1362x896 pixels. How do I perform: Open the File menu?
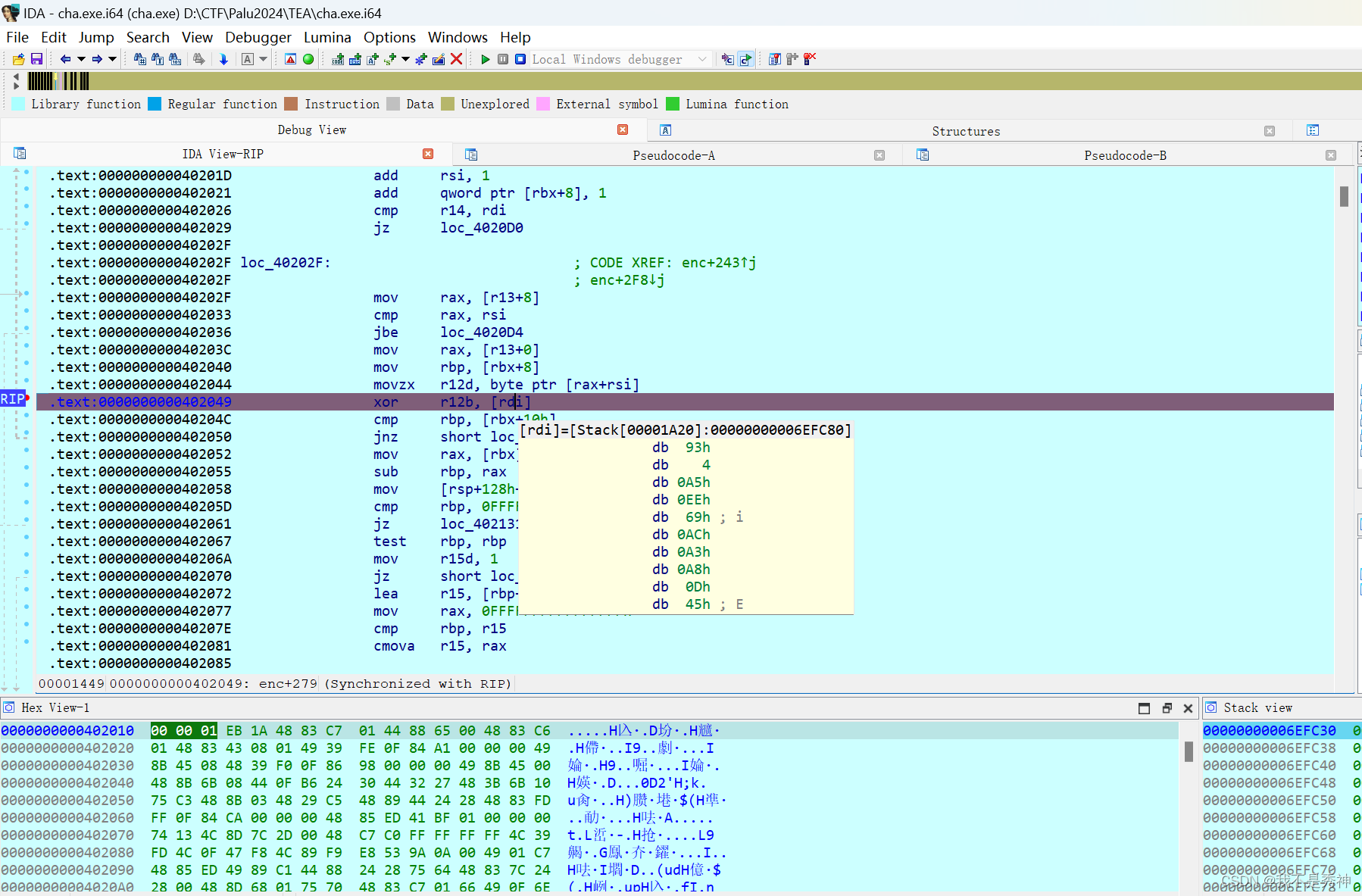click(x=17, y=37)
